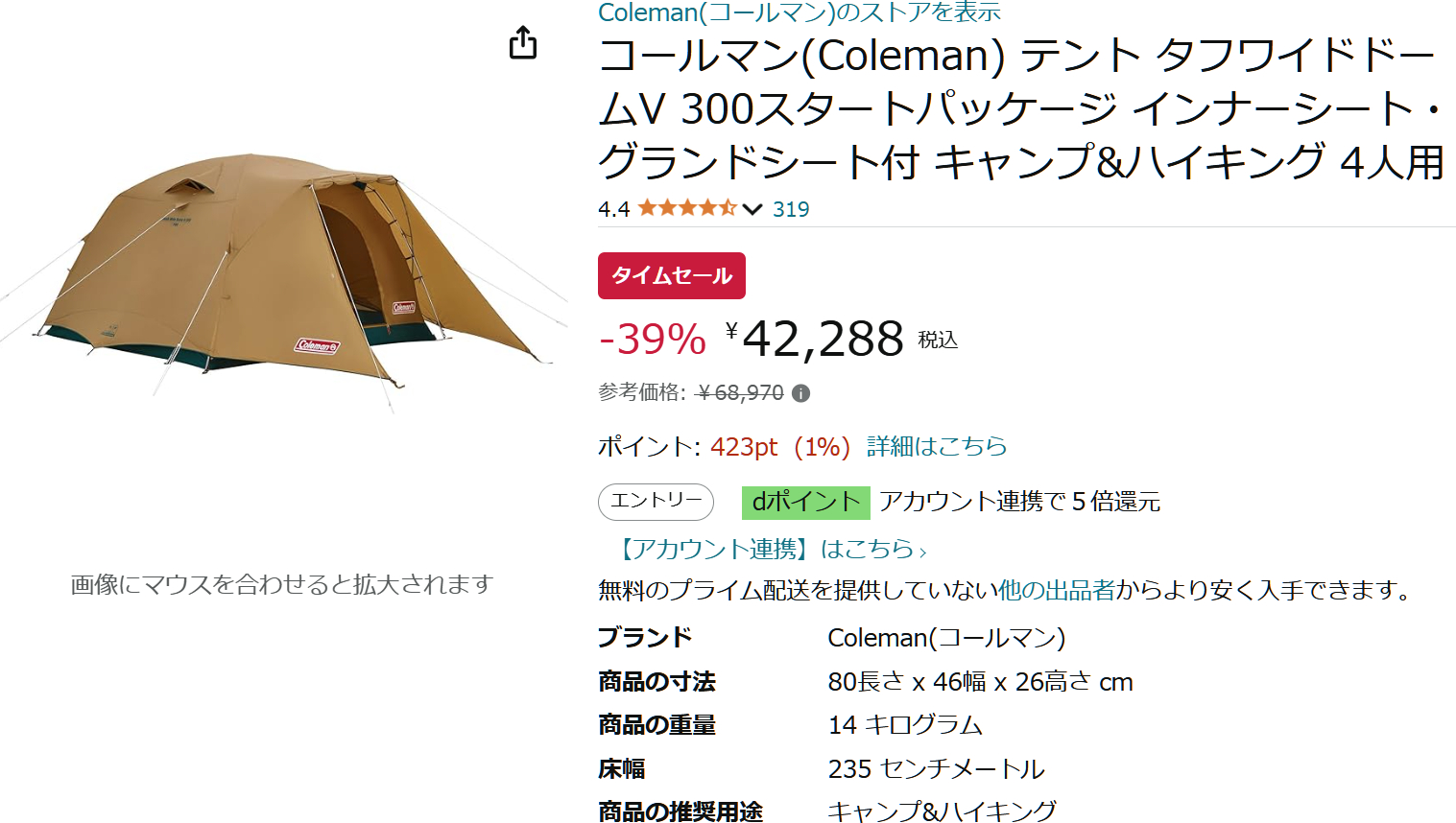Click the share icon above the title
This screenshot has width=1456, height=823.
click(x=523, y=44)
